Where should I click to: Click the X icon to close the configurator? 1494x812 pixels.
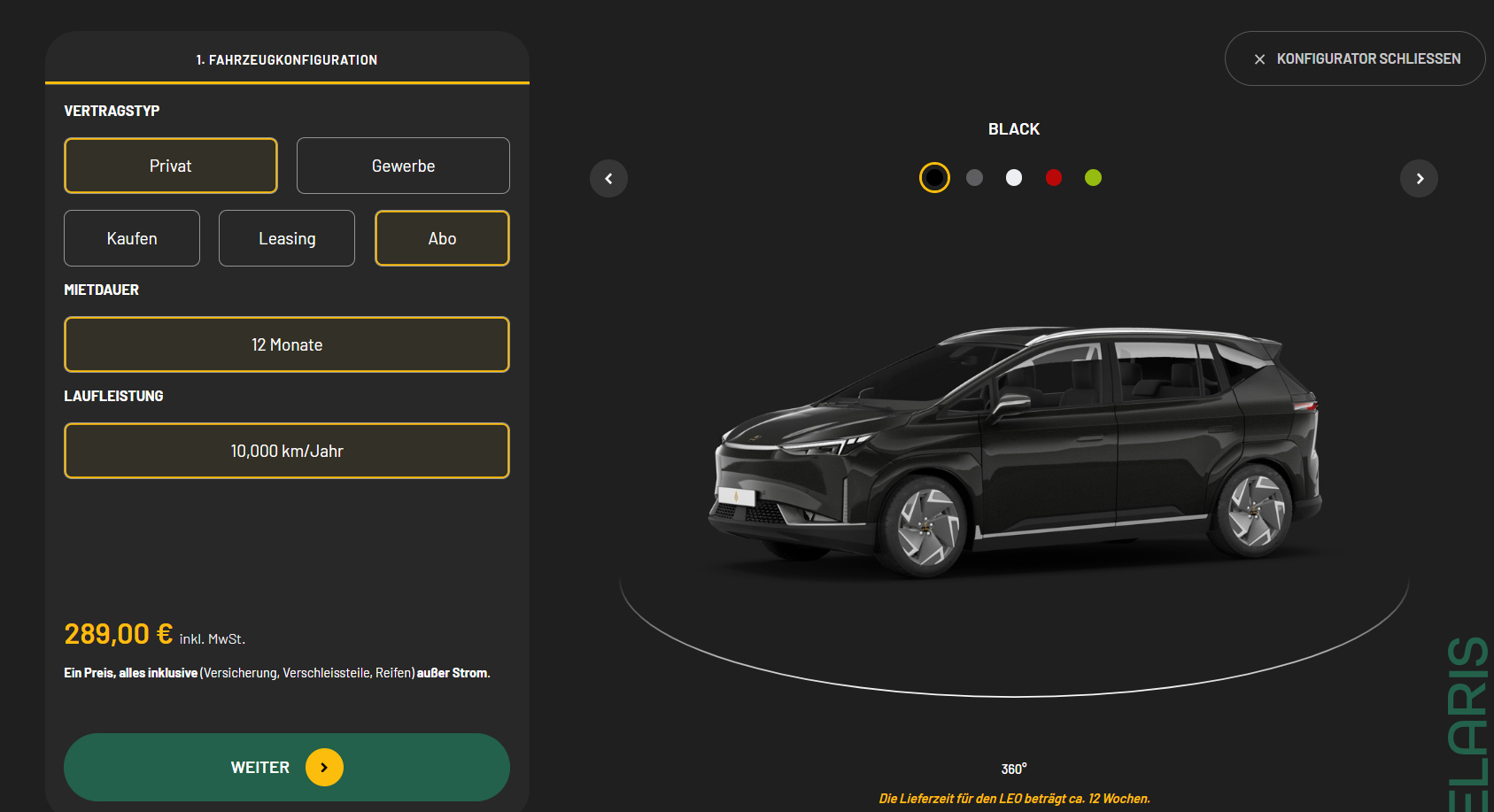[1259, 59]
